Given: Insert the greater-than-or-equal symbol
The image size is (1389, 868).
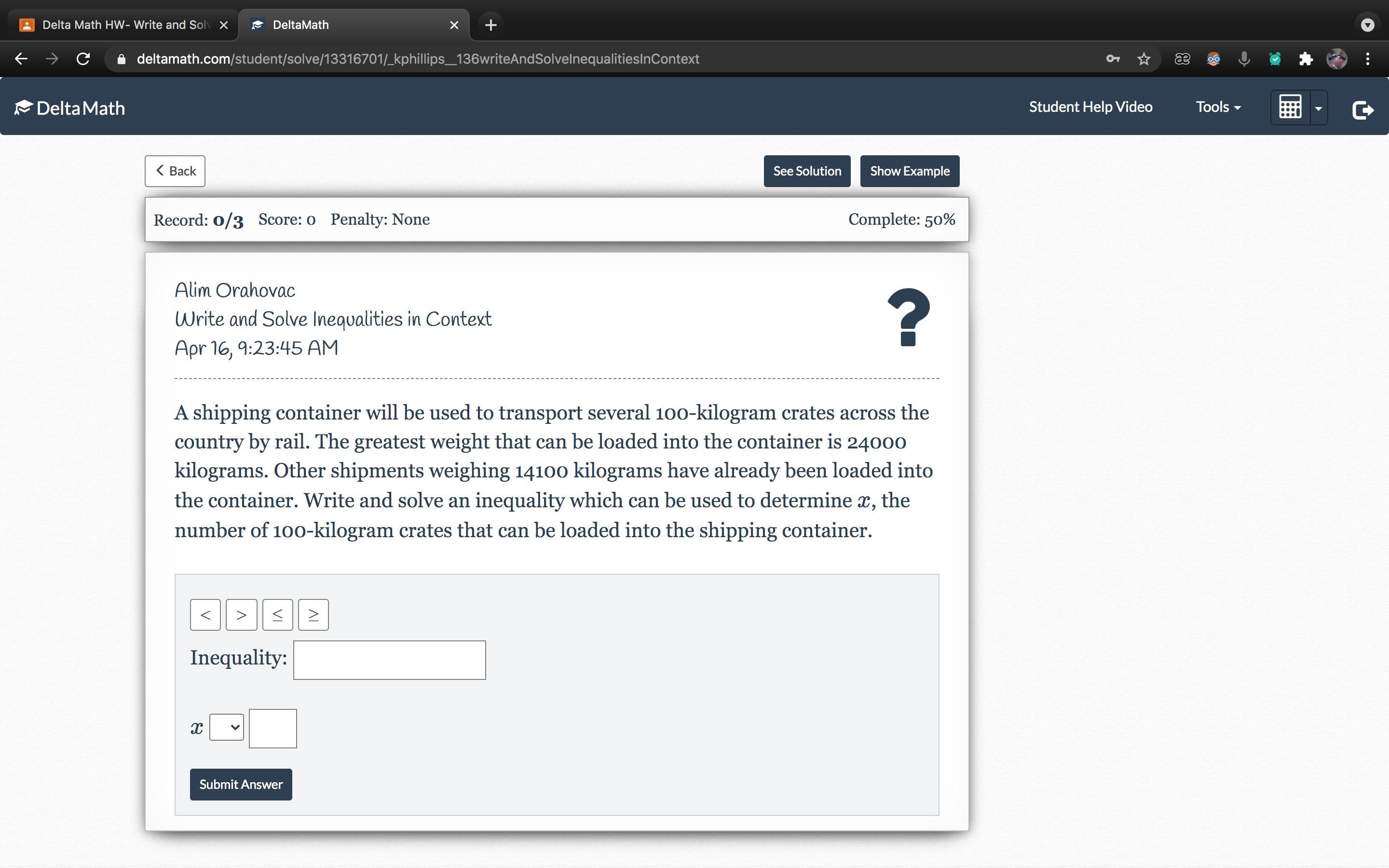Looking at the screenshot, I should [313, 615].
